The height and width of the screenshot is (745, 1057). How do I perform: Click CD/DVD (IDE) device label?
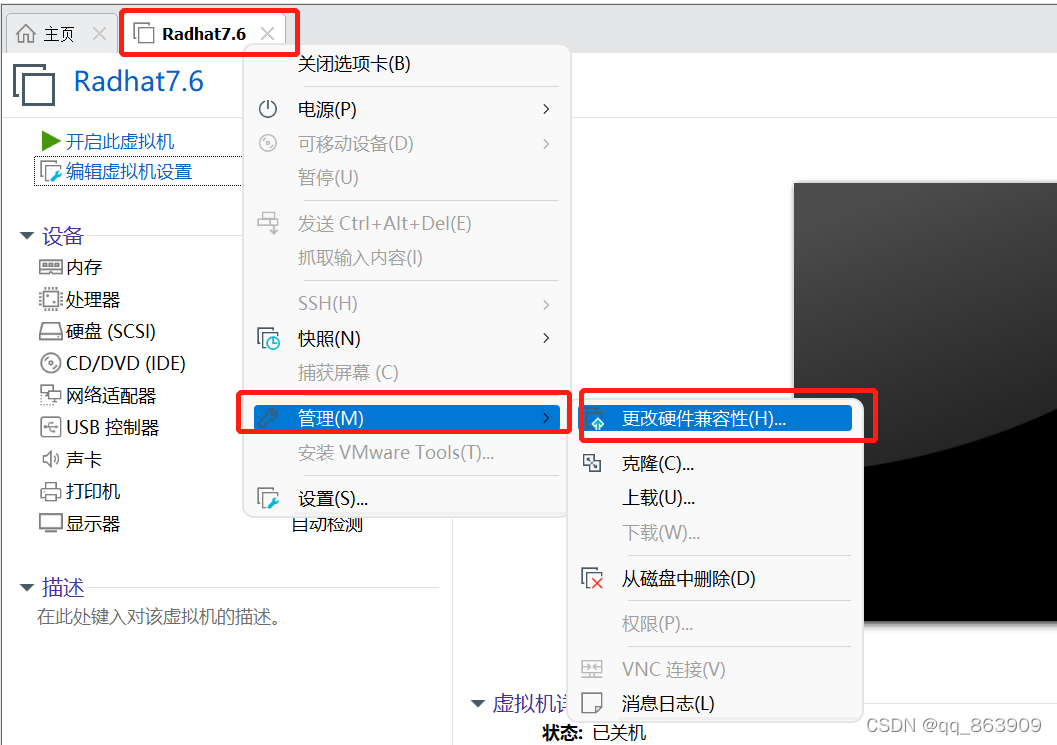pyautogui.click(x=125, y=363)
